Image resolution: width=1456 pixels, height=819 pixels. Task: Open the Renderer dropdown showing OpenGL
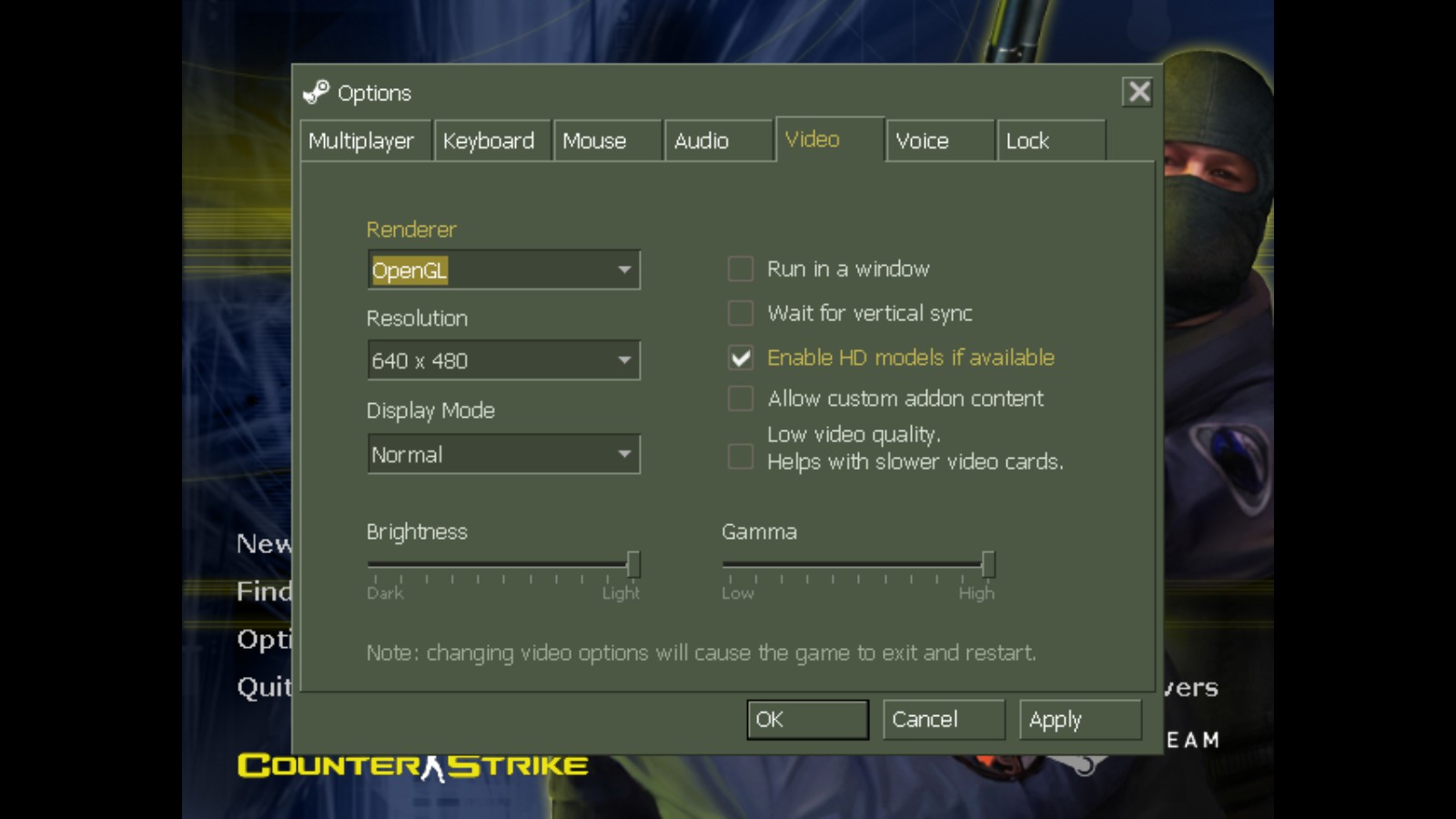[504, 270]
